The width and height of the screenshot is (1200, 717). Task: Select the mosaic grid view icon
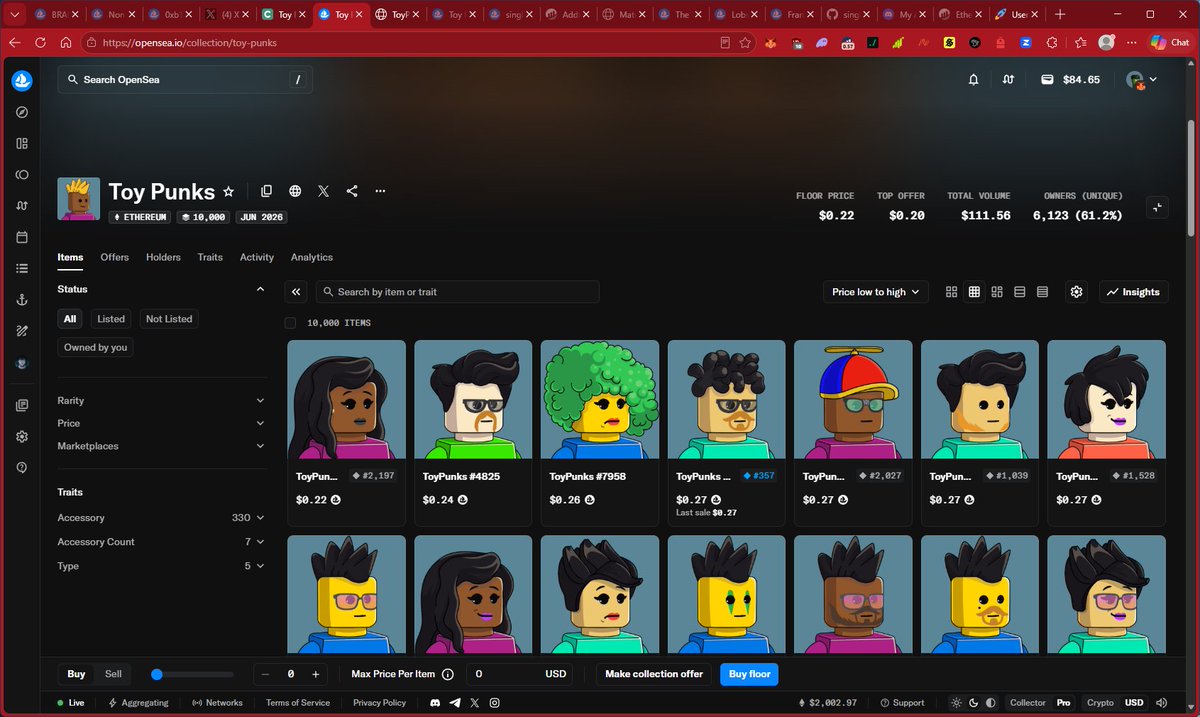[997, 292]
